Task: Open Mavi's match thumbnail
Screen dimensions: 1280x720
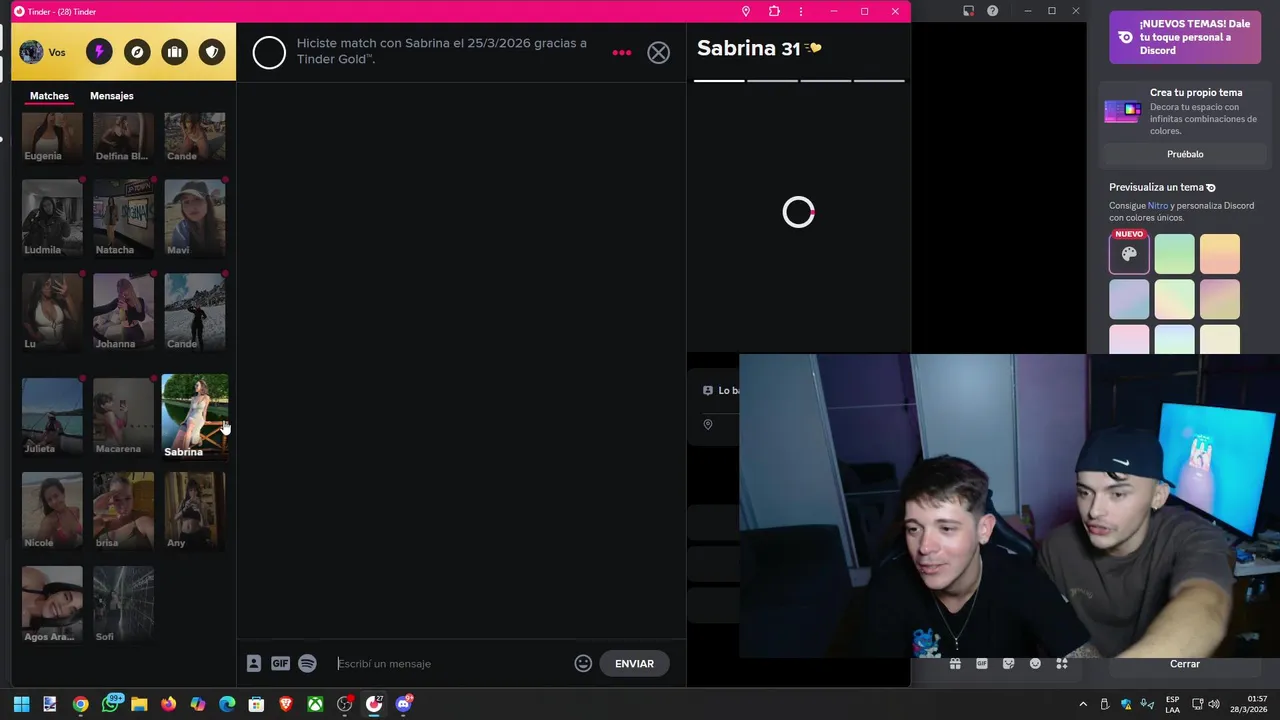Action: click(194, 218)
